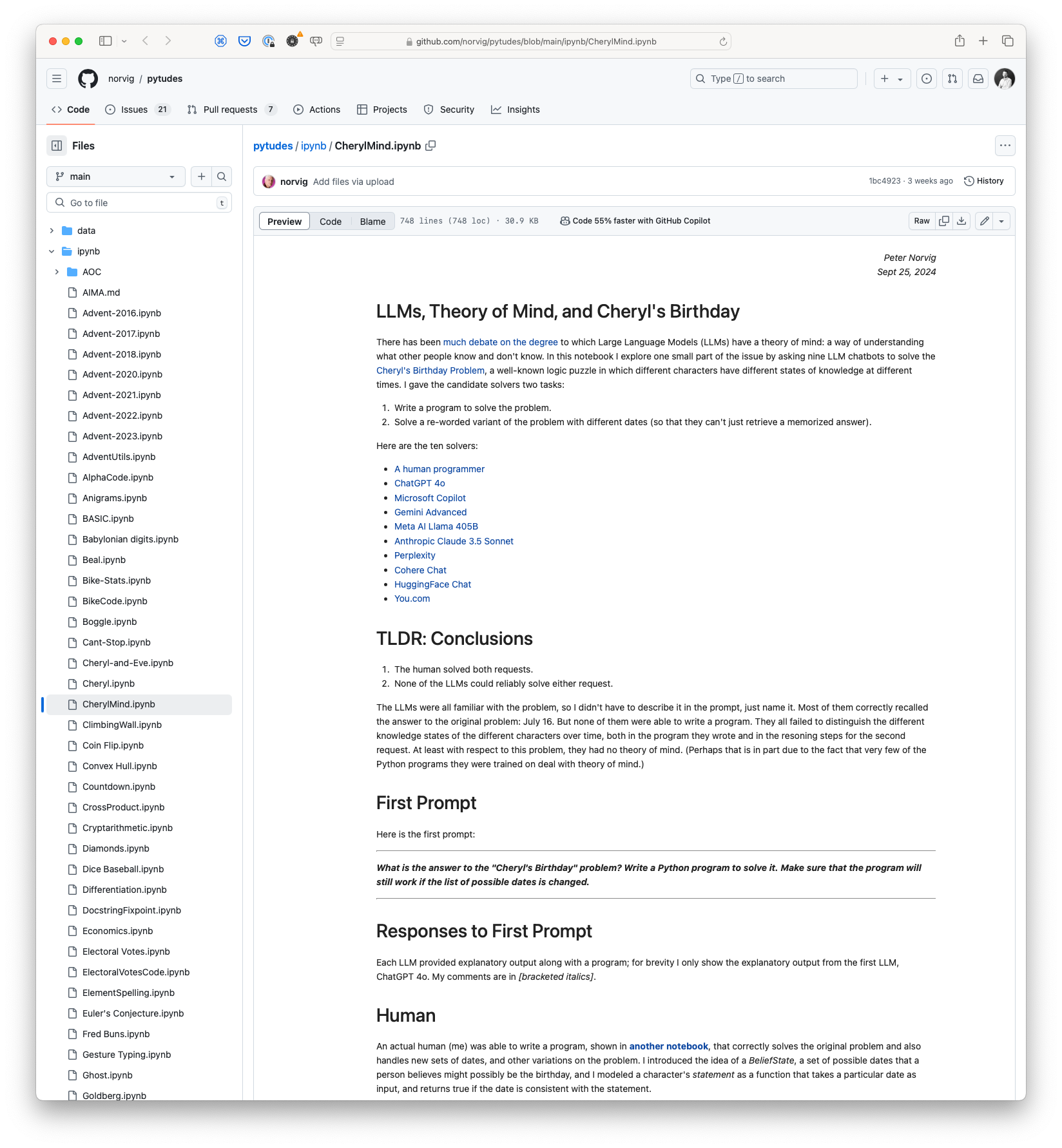The height and width of the screenshot is (1148, 1062).
Task: Open the Cheryl's Birthday Problem link
Action: 430,370
